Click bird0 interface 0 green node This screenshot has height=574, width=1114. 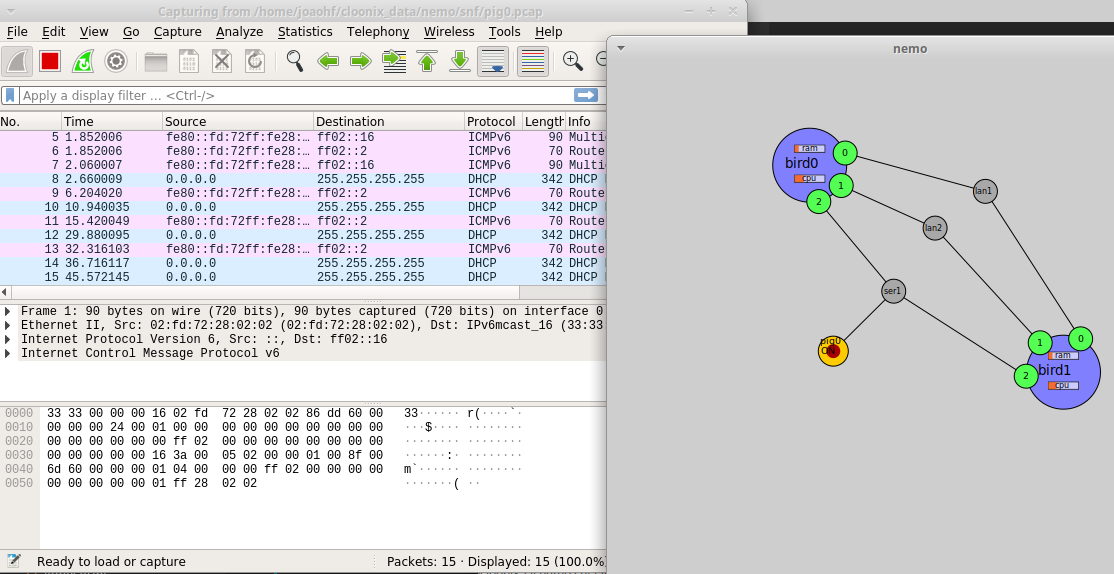point(845,152)
